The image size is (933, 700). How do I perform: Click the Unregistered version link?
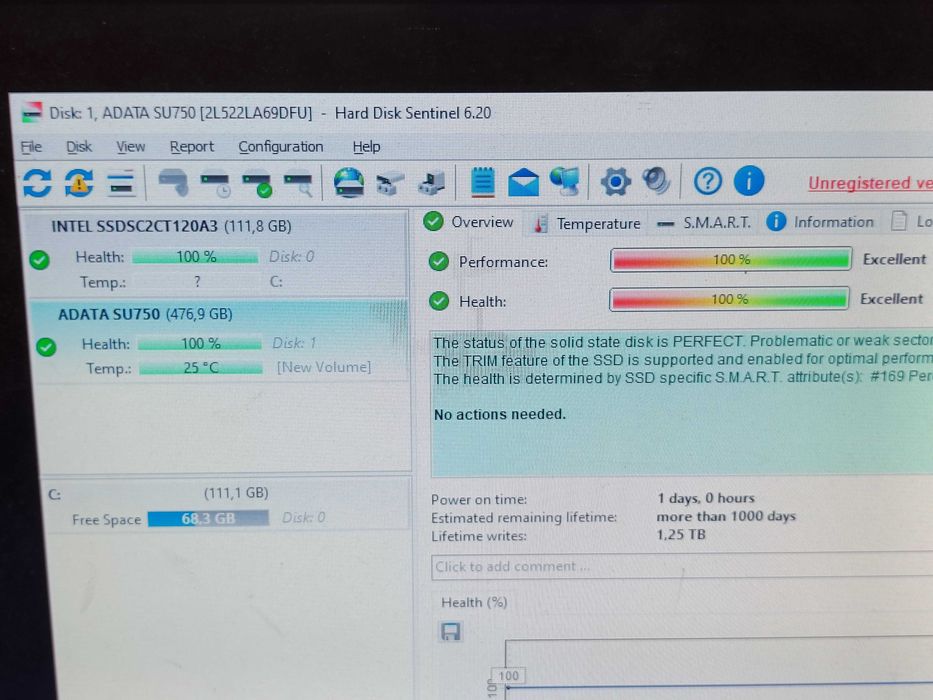870,183
